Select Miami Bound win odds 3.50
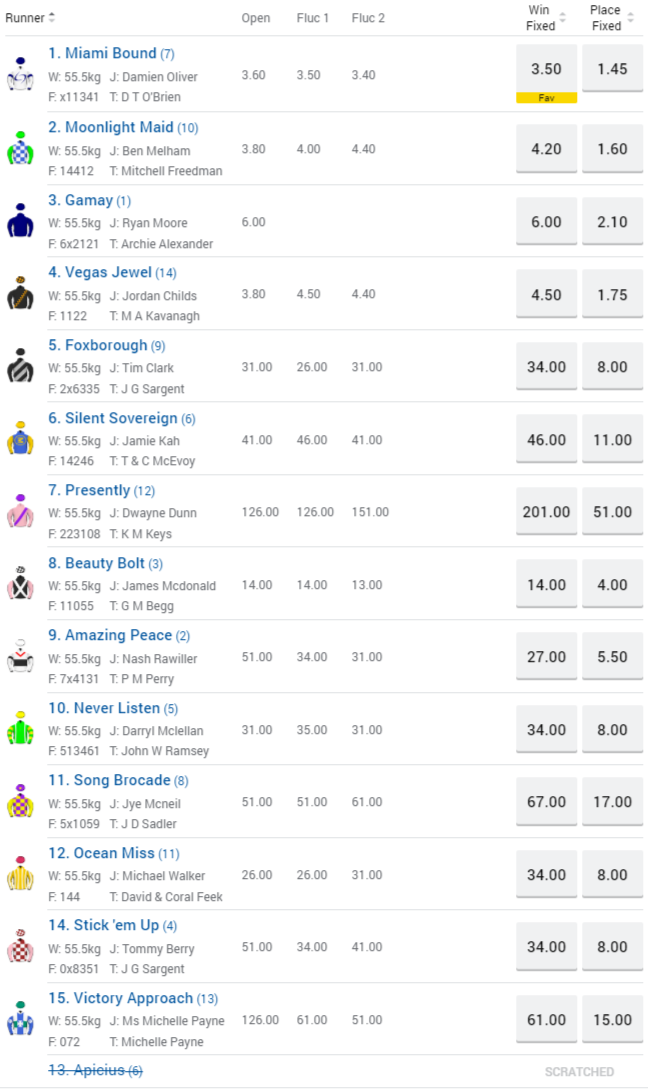This screenshot has height=1092, width=648. tap(546, 69)
